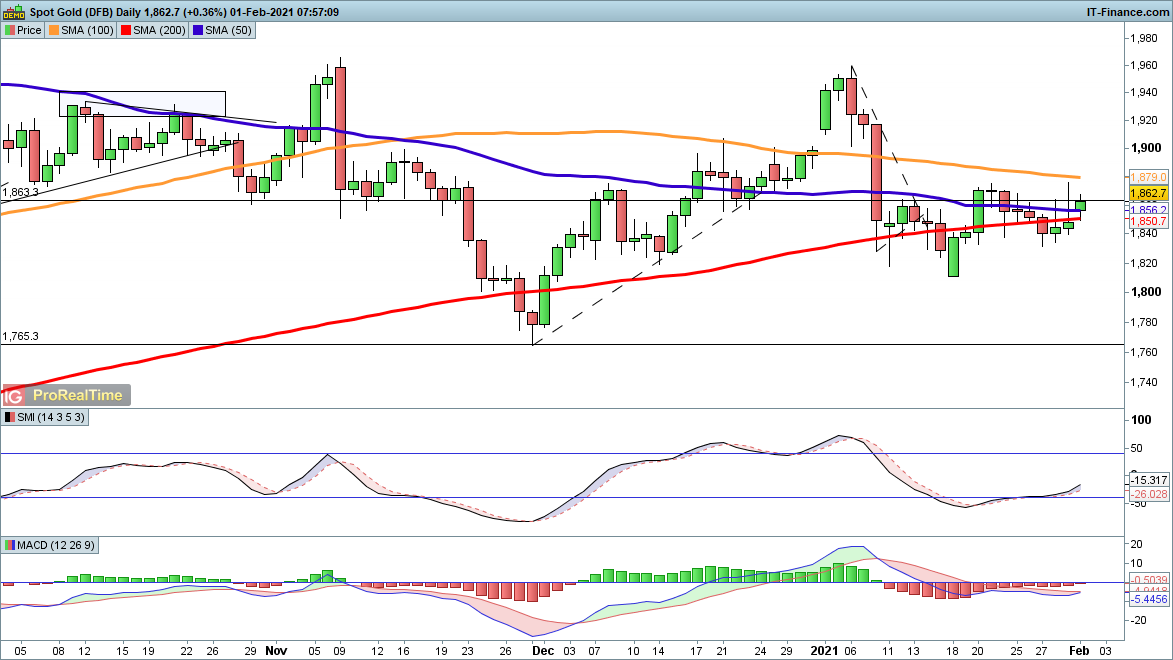Open the SMI (14 3 5 3) indicator label

click(x=50, y=417)
